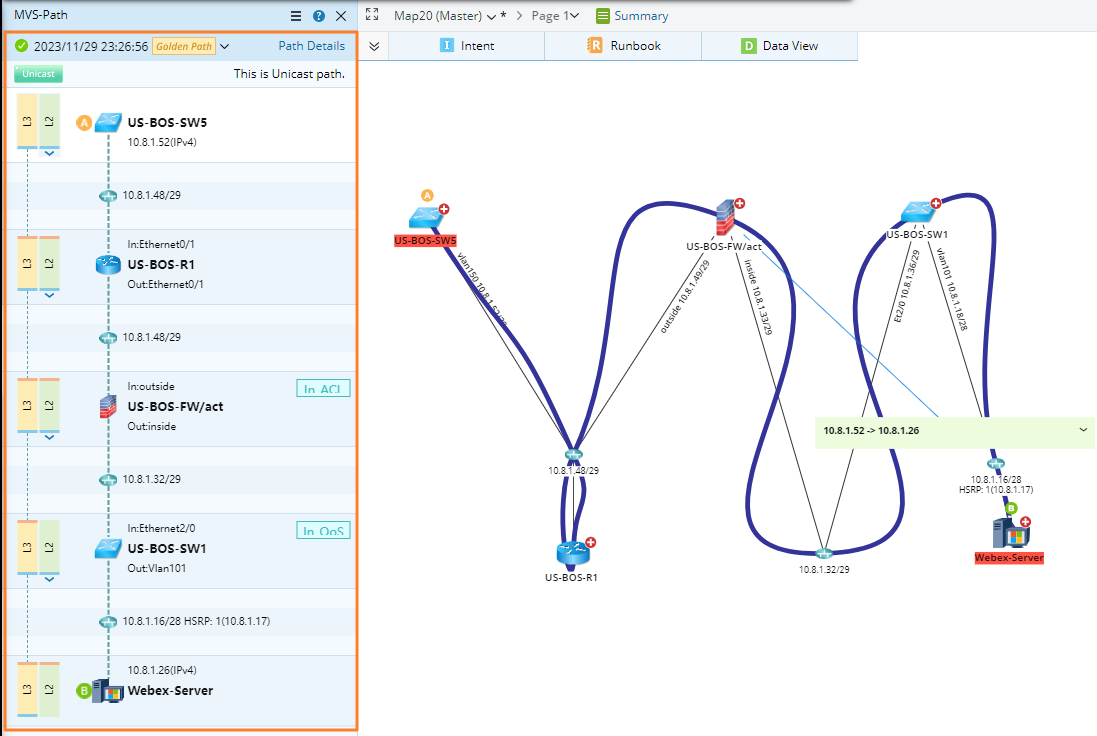The height and width of the screenshot is (736, 1097).
Task: Open the MVS-Path hamburger menu
Action: (x=296, y=16)
